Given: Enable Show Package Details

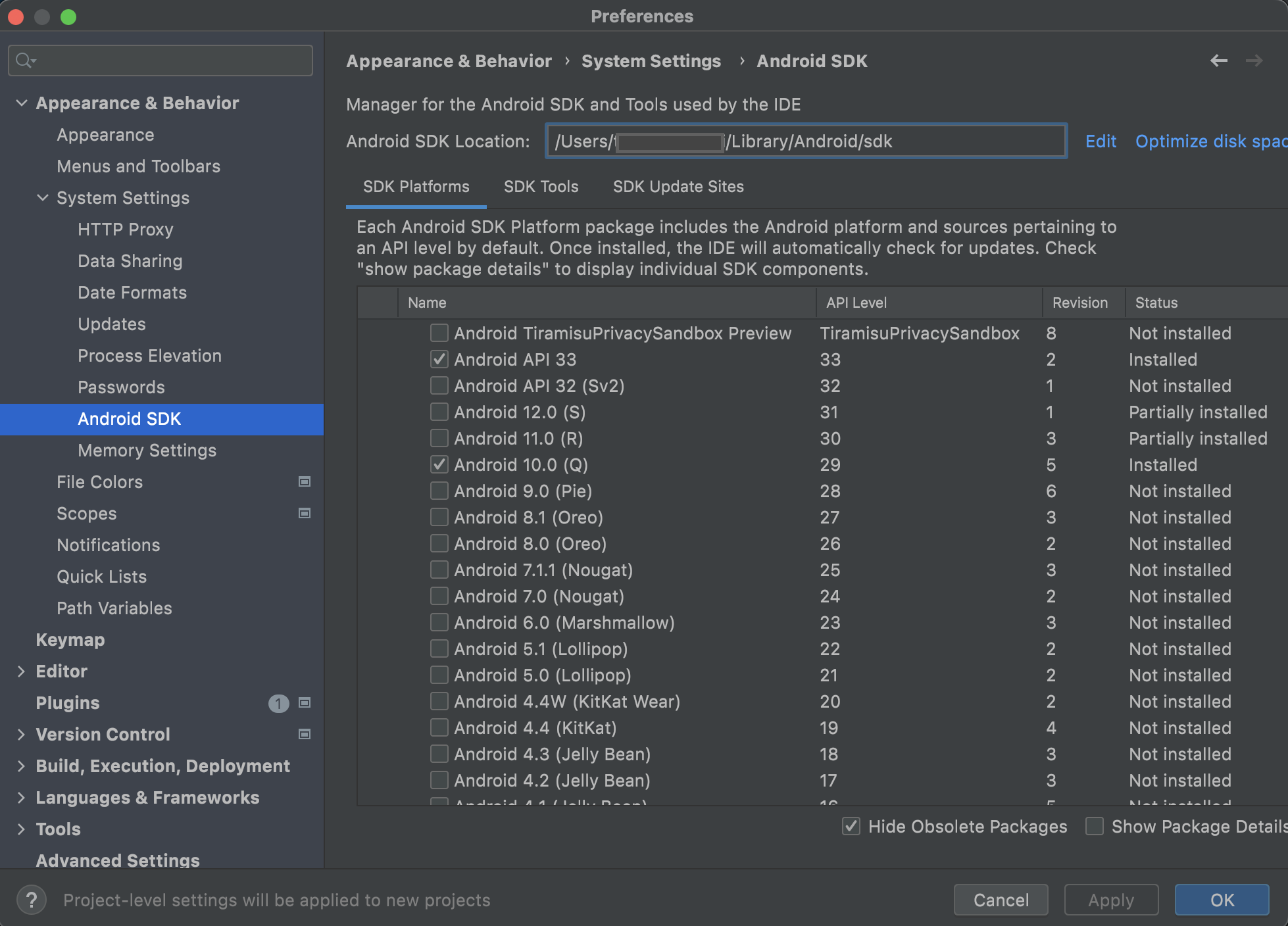Looking at the screenshot, I should (1094, 827).
